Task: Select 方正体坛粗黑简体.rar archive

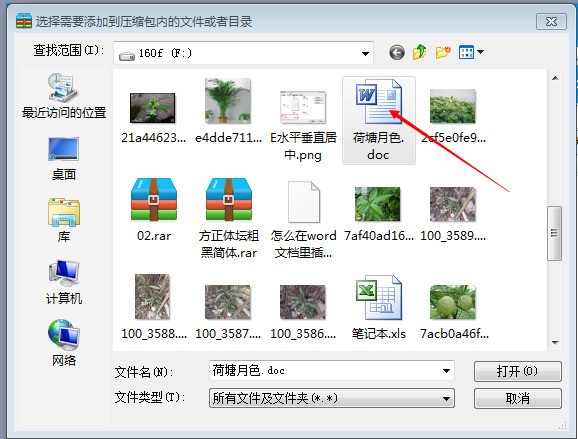Action: click(x=229, y=218)
